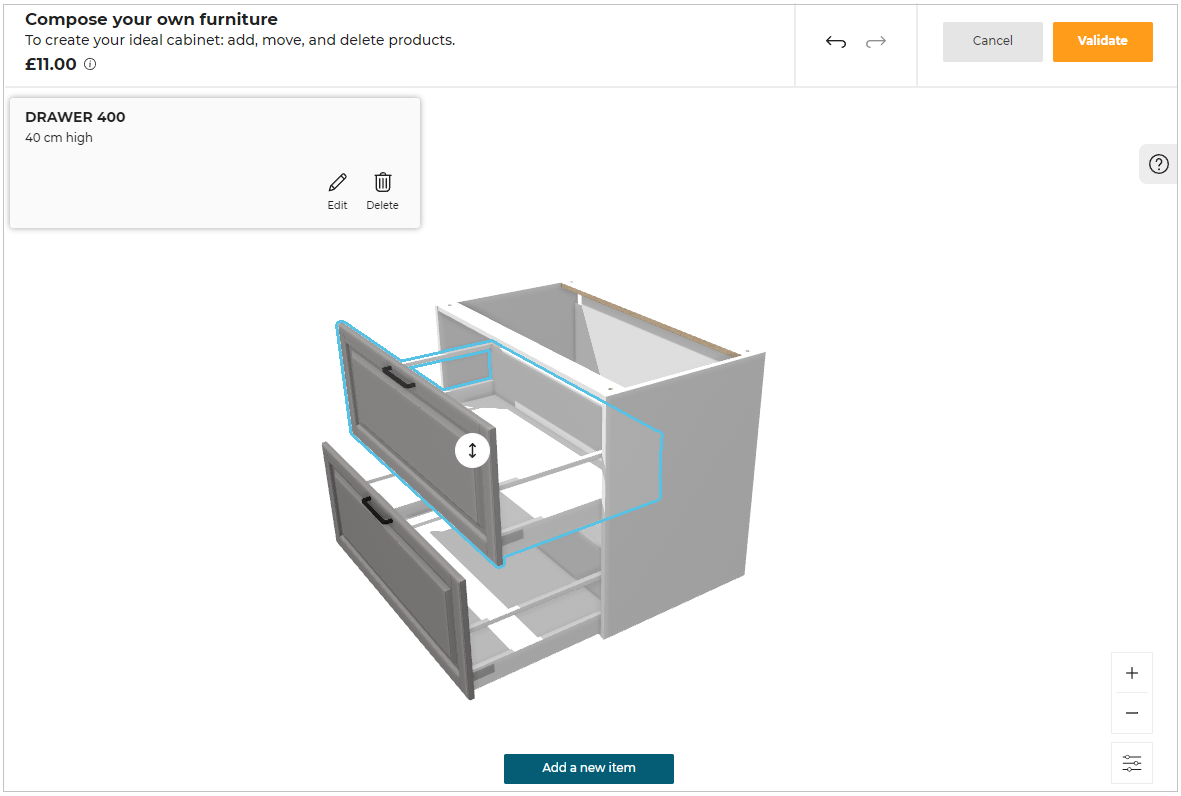Validate the furniture composition
The image size is (1181, 796).
[1102, 42]
